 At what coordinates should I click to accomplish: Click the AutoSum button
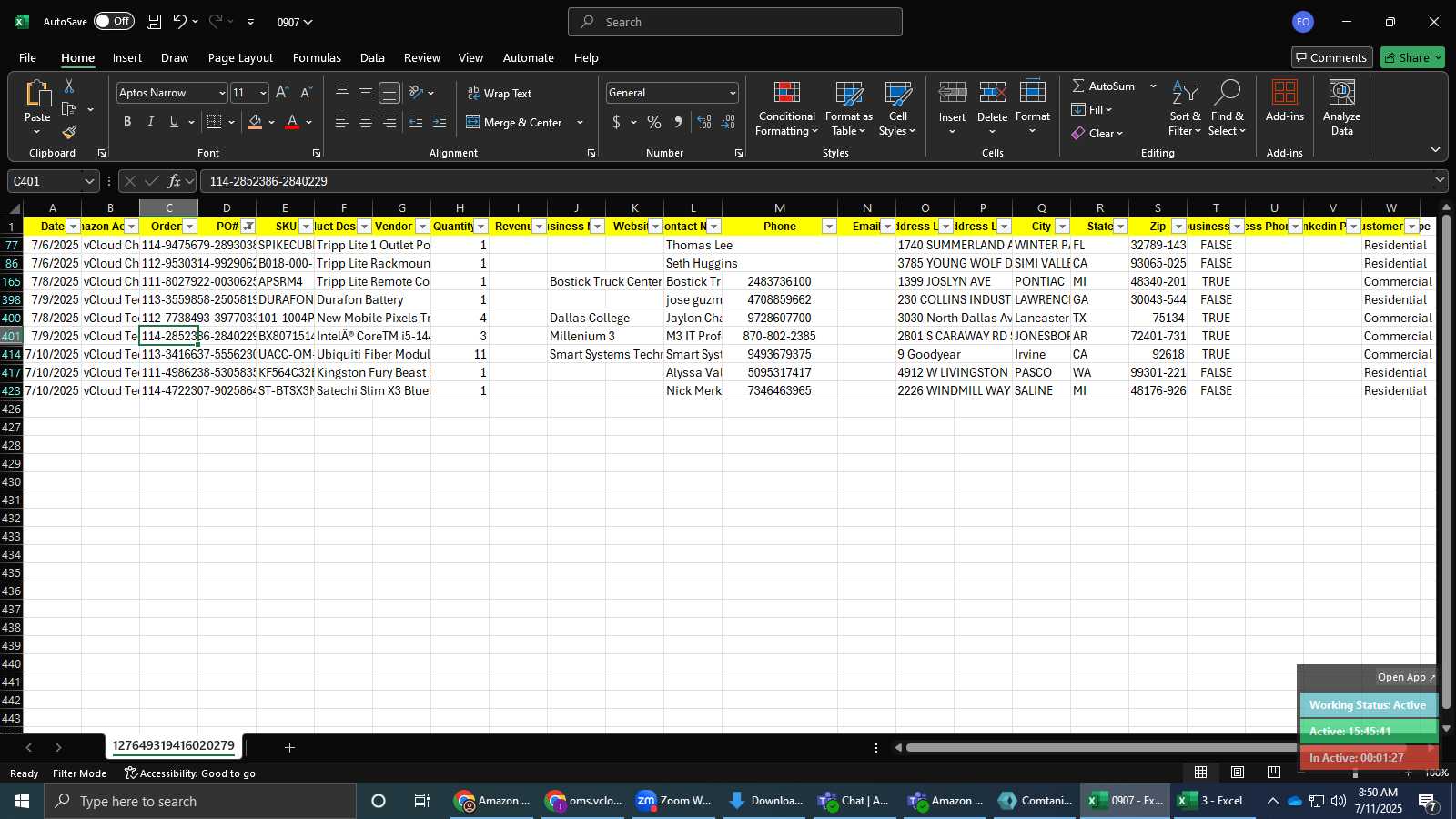pyautogui.click(x=1104, y=86)
